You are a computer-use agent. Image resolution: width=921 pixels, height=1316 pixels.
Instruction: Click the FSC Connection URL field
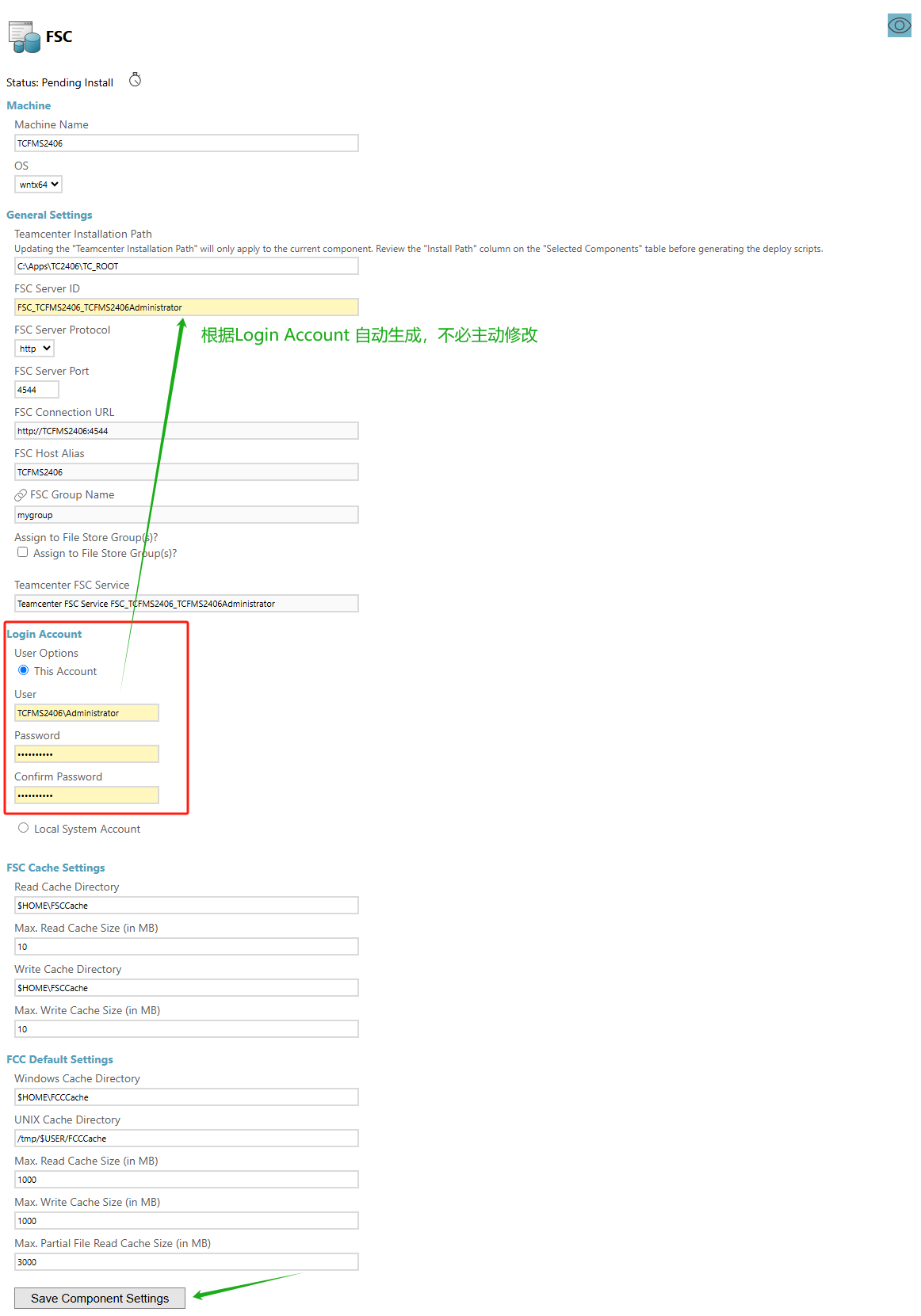(186, 431)
